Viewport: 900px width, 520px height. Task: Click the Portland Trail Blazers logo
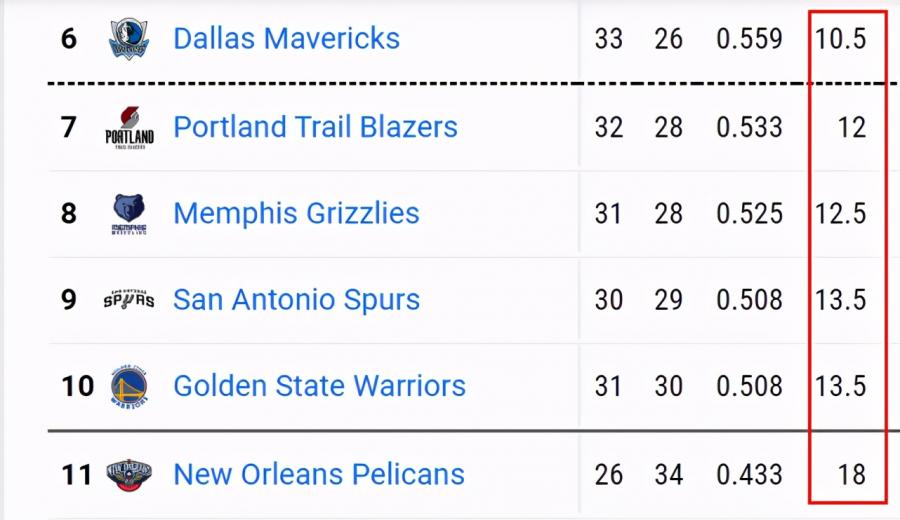click(129, 127)
